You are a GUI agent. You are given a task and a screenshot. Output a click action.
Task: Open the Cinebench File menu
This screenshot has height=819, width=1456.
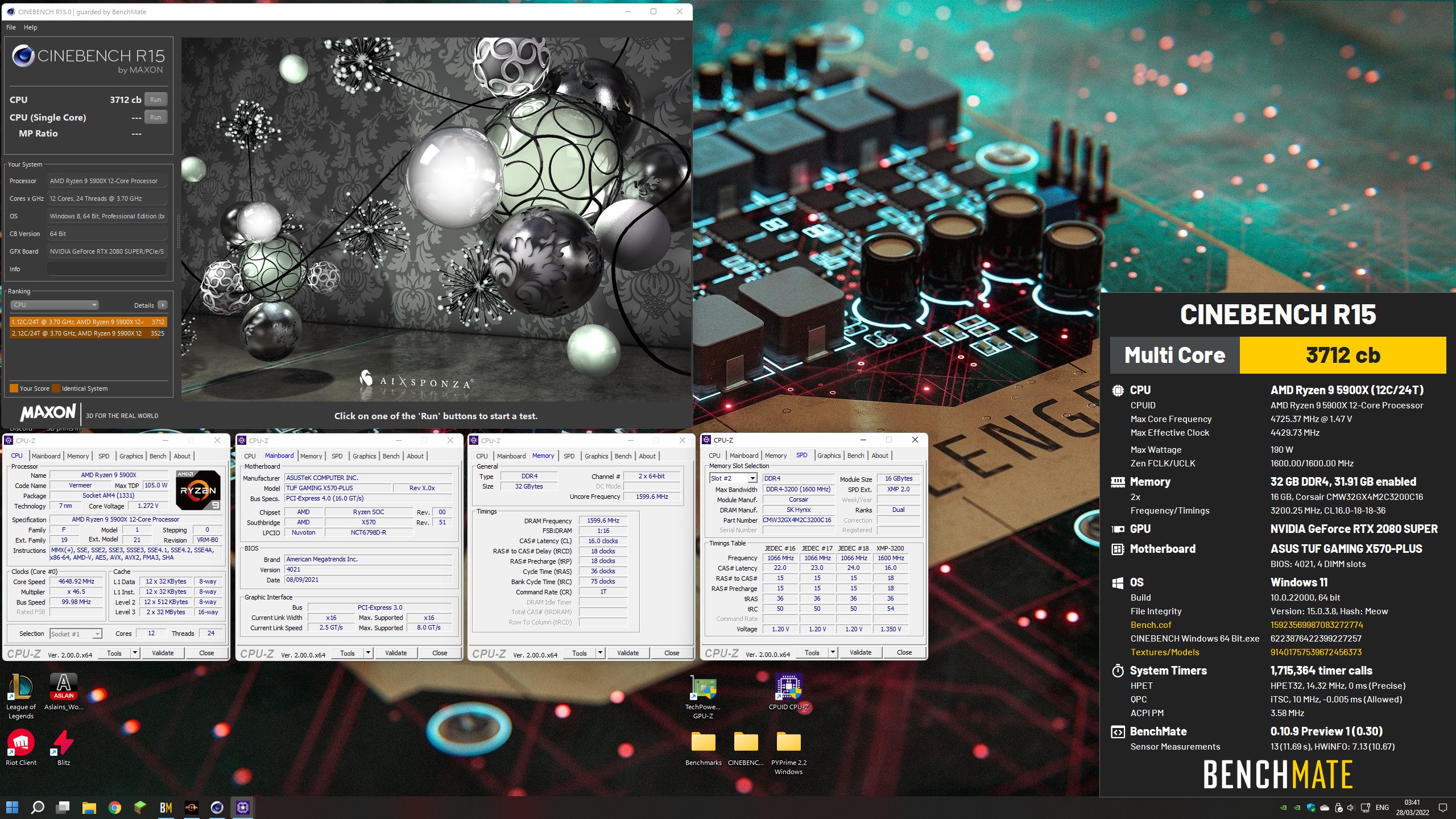click(x=11, y=27)
